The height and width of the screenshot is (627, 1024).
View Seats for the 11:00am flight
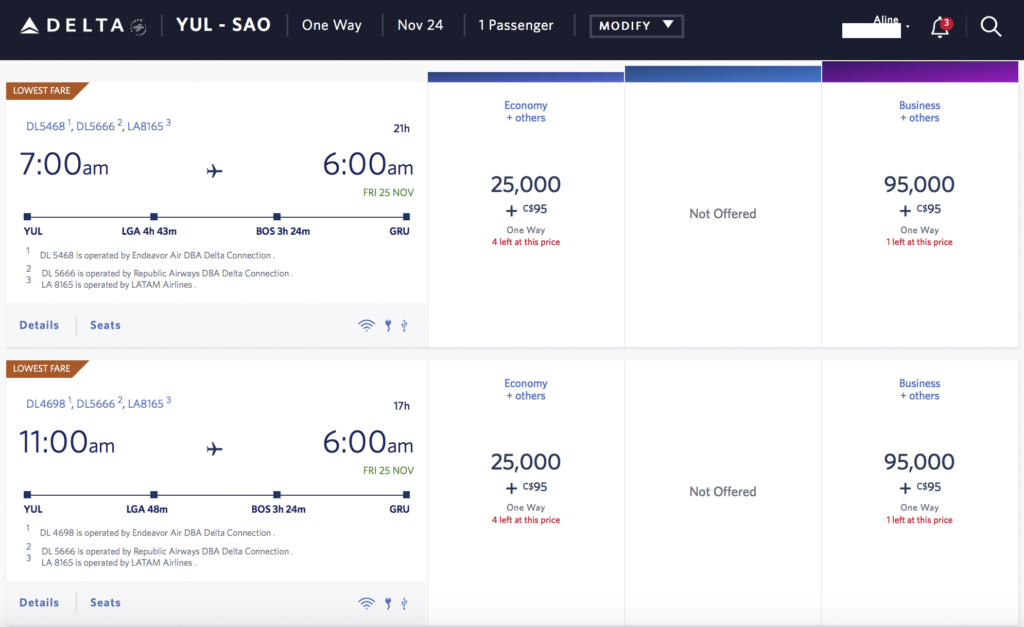pyautogui.click(x=105, y=603)
